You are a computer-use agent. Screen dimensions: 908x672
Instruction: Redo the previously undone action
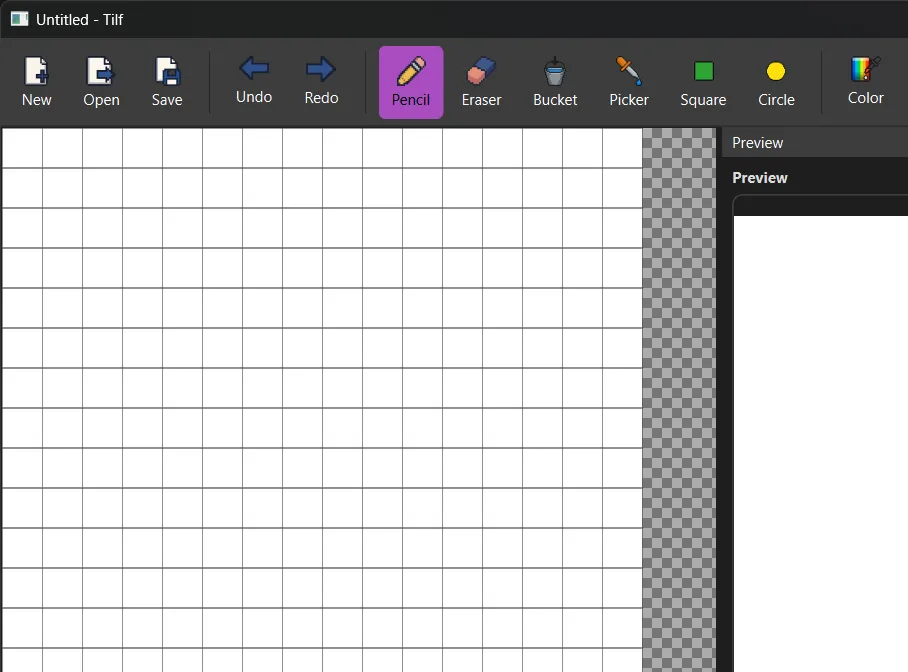click(x=320, y=82)
